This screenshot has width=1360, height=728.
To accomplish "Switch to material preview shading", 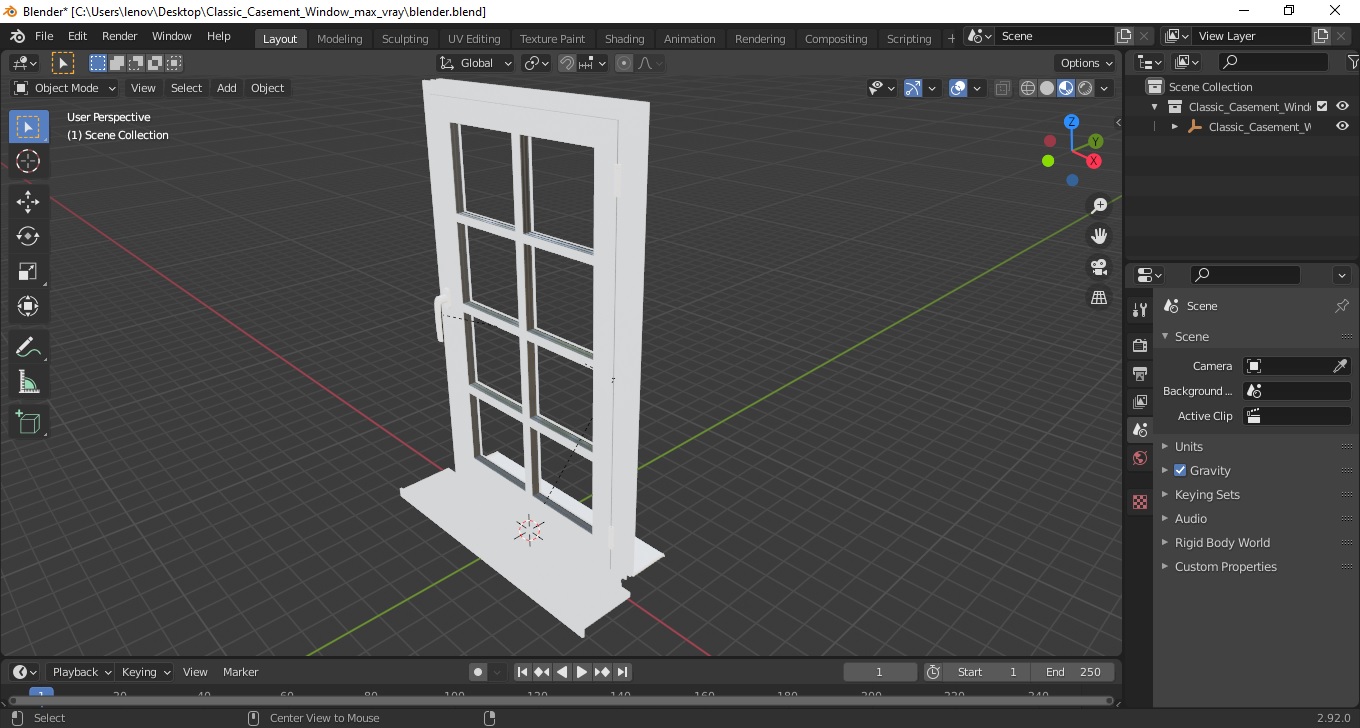I will pos(1066,88).
